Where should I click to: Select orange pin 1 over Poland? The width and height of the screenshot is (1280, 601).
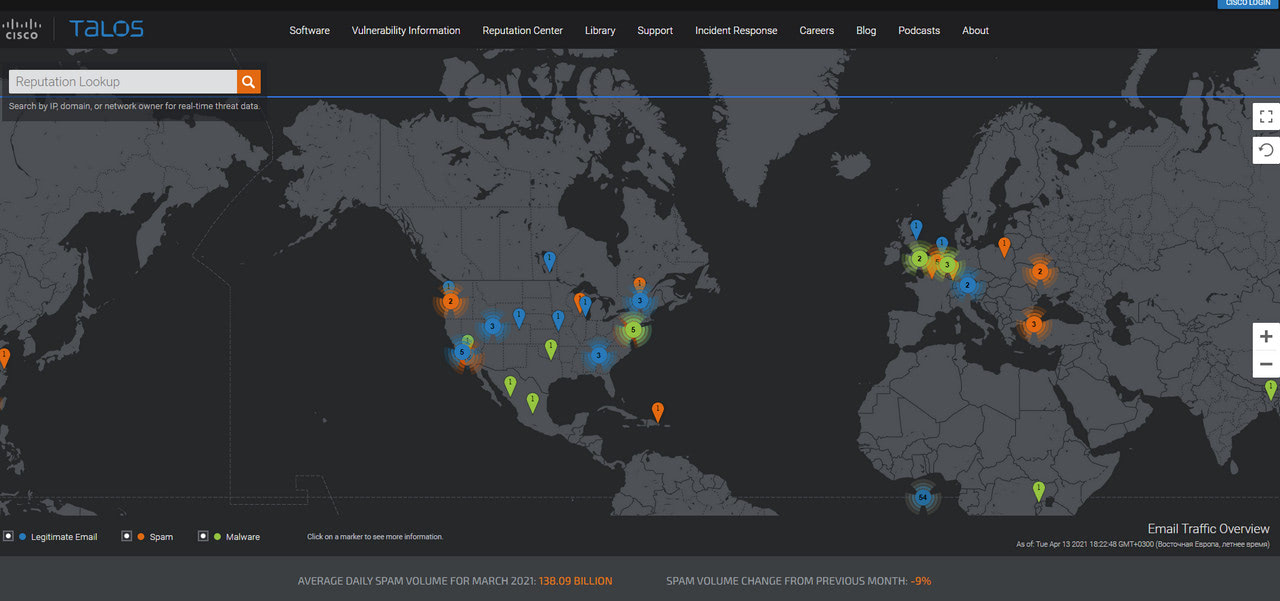1004,245
